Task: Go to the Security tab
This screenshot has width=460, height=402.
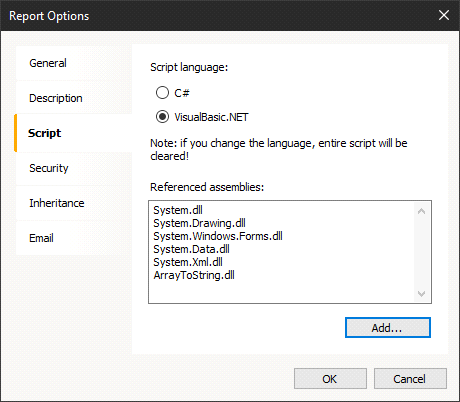Action: click(74, 168)
